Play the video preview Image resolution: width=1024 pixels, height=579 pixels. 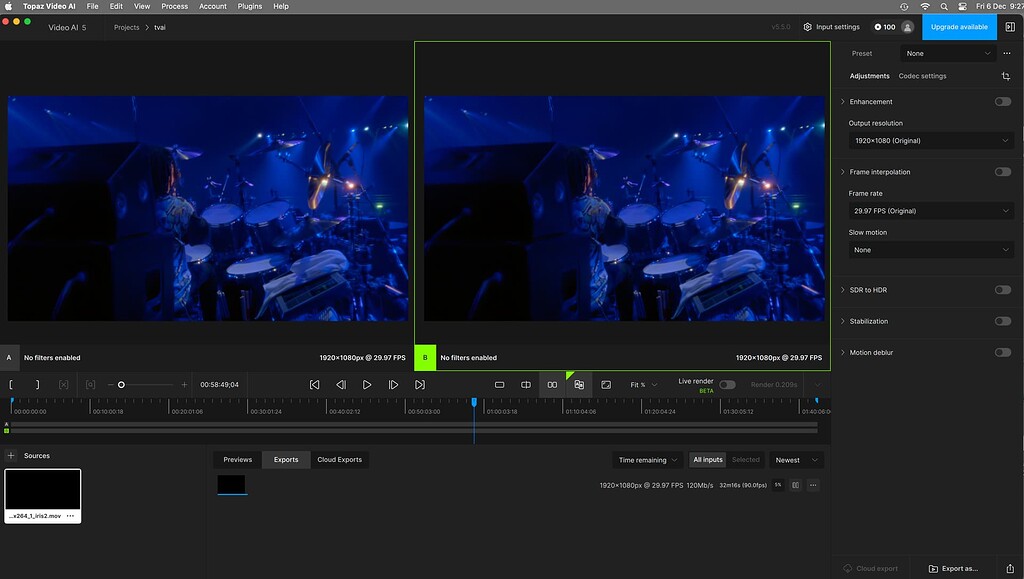coord(367,384)
